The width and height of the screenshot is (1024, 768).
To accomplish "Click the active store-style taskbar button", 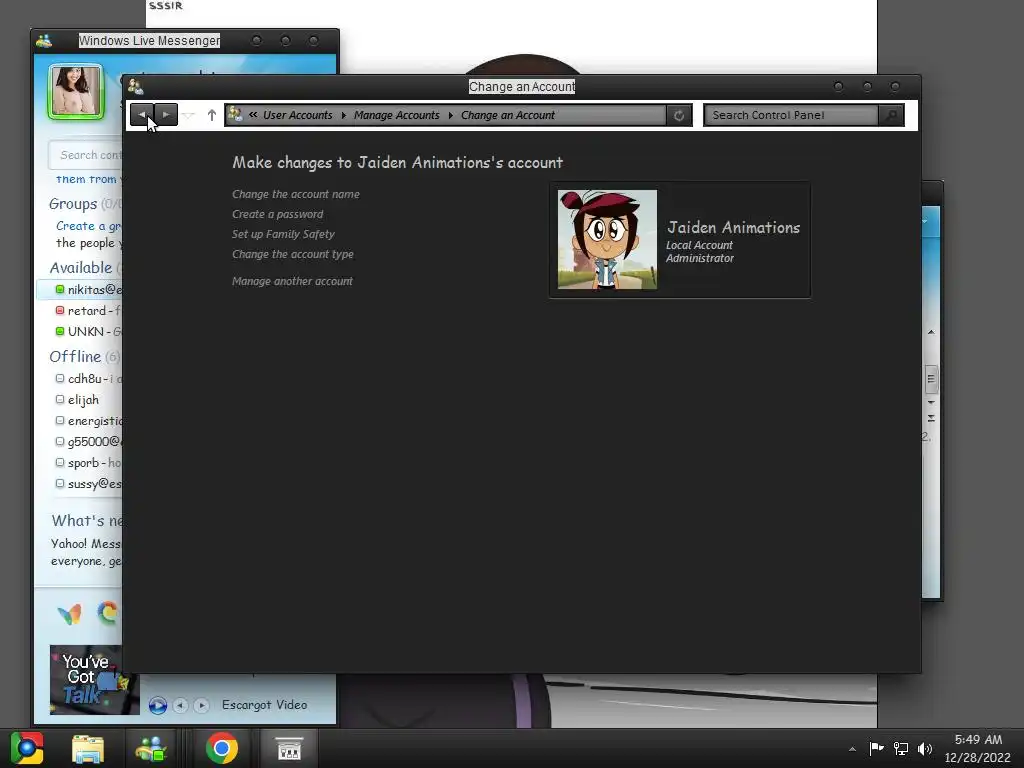I will pos(289,748).
